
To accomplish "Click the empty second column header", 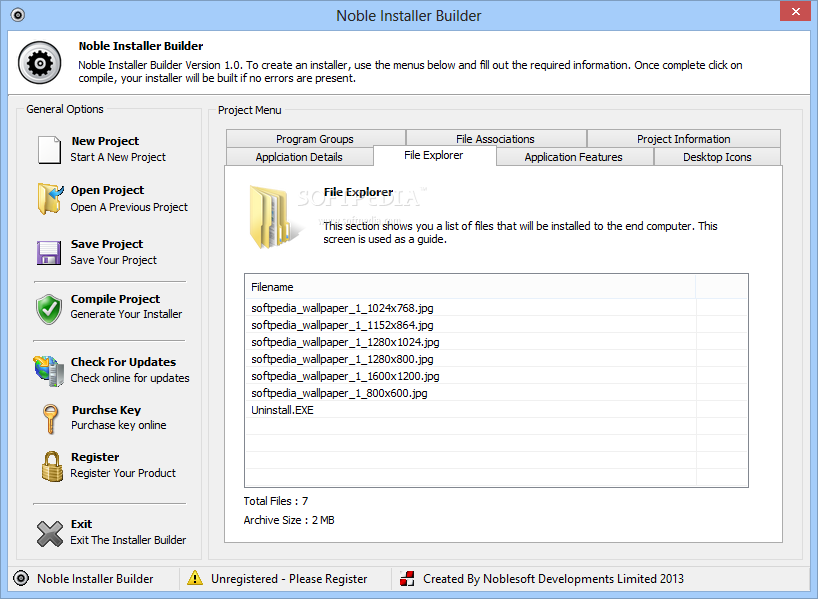I will click(721, 287).
